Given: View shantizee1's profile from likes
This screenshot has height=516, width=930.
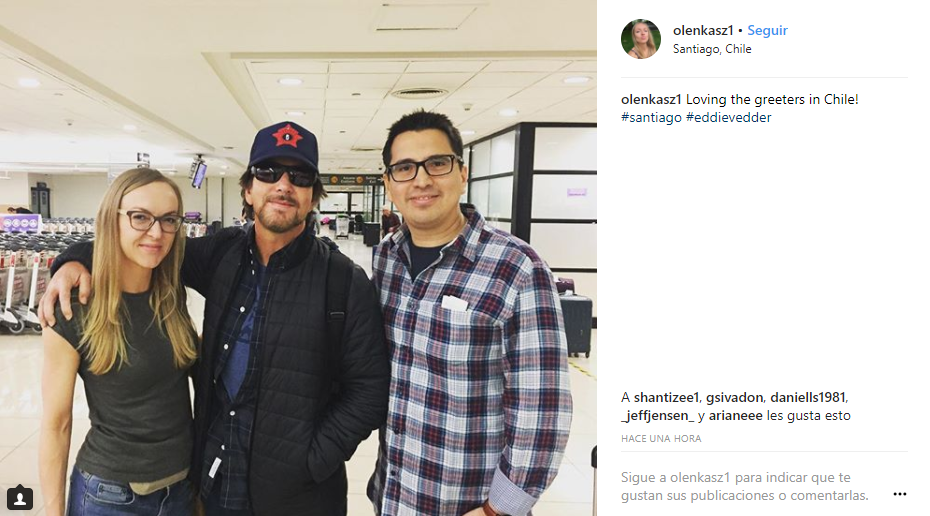Looking at the screenshot, I should (x=667, y=397).
